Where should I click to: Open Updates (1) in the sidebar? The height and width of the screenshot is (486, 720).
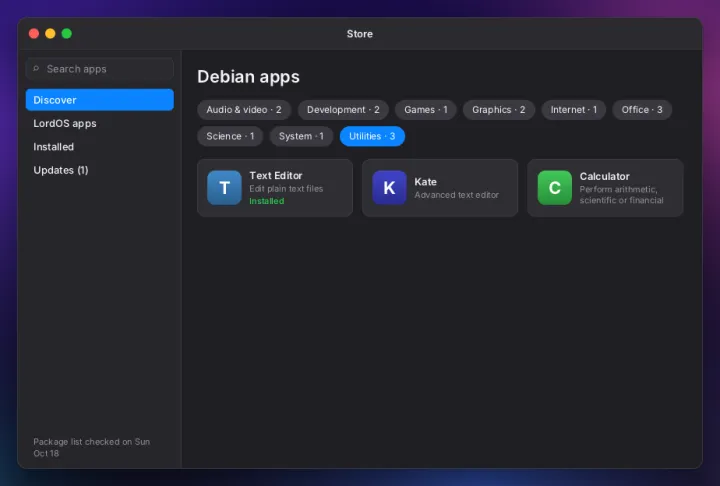click(100, 170)
